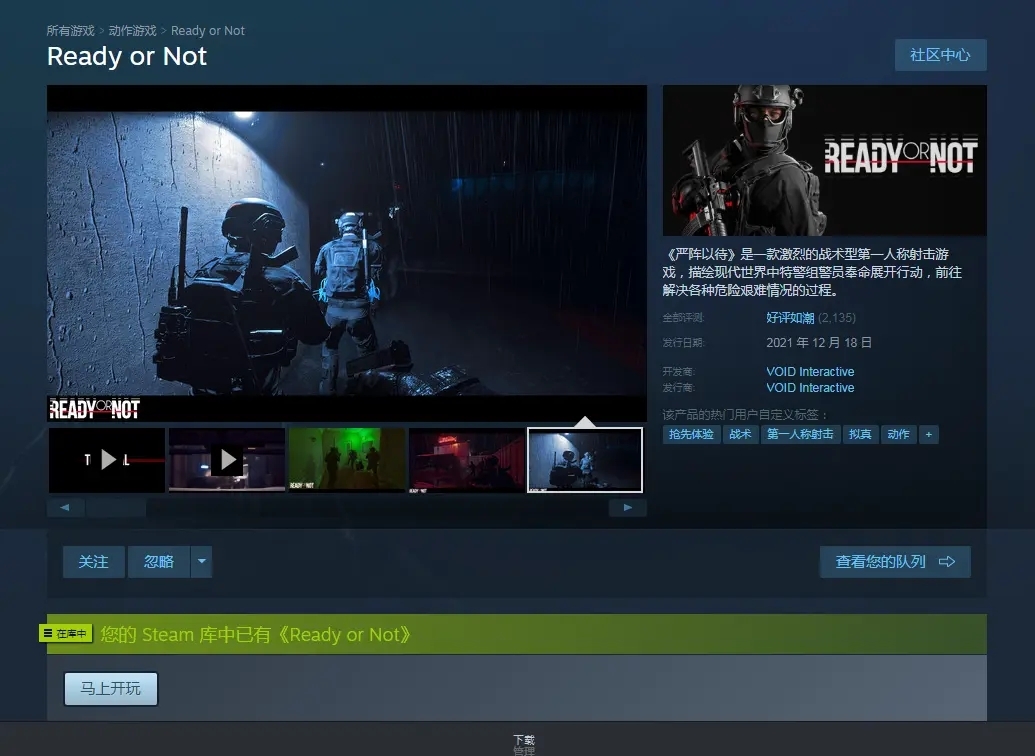Open the 动作游戏 breadcrumb link
This screenshot has width=1035, height=756.
133,31
